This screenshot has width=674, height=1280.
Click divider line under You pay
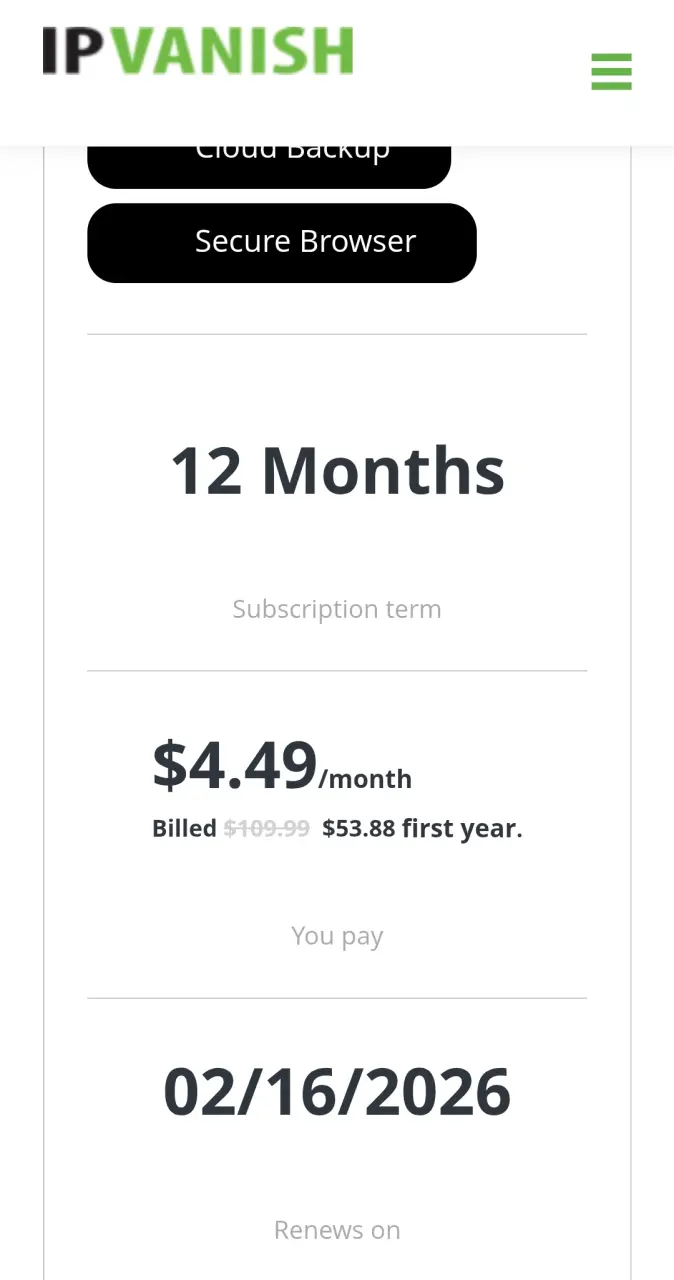337,997
